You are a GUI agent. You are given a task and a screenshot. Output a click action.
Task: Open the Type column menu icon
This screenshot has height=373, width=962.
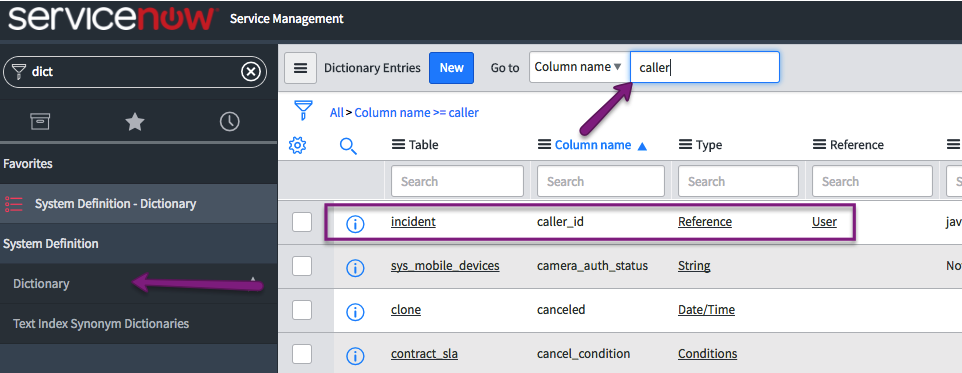tap(685, 145)
